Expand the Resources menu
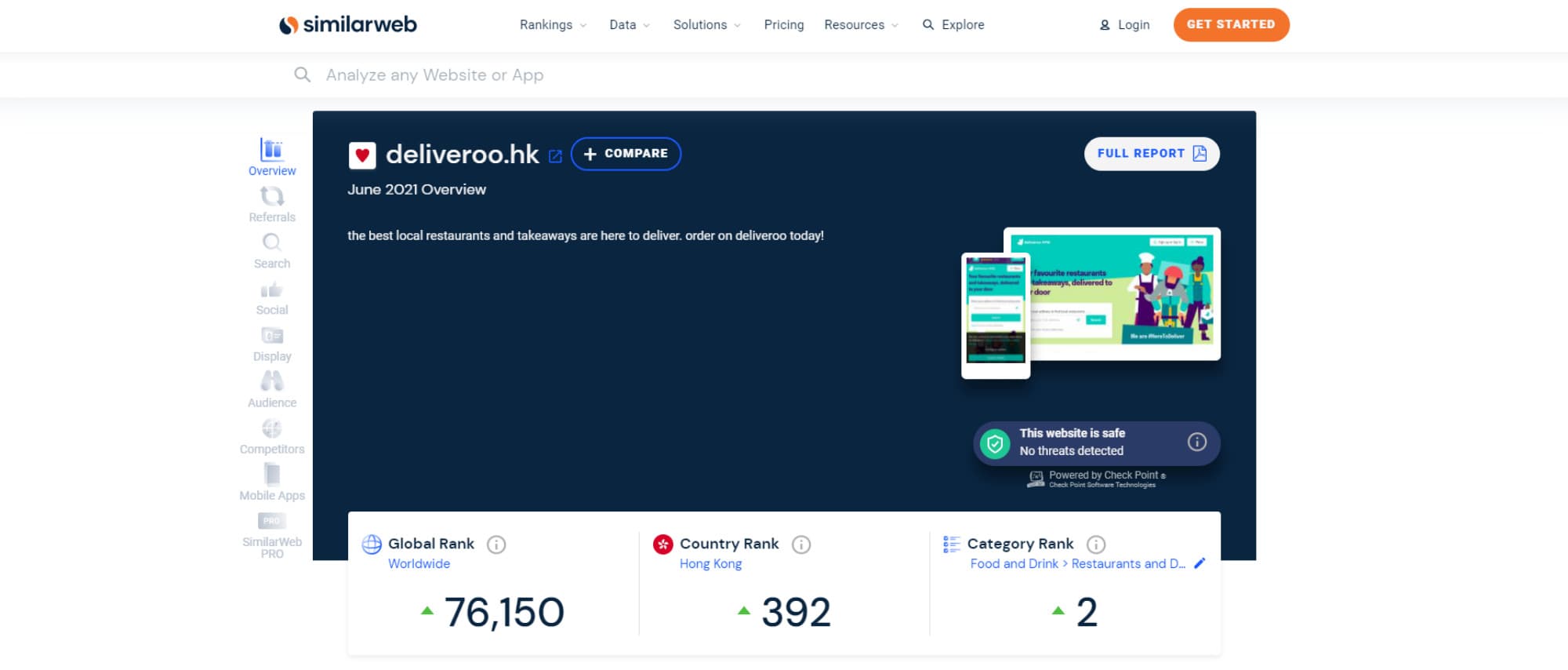 coord(861,24)
